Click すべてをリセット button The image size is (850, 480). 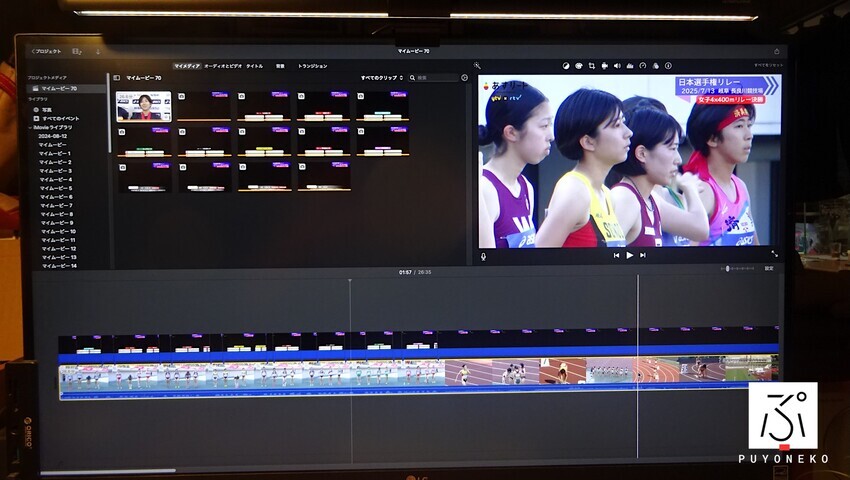click(769, 66)
